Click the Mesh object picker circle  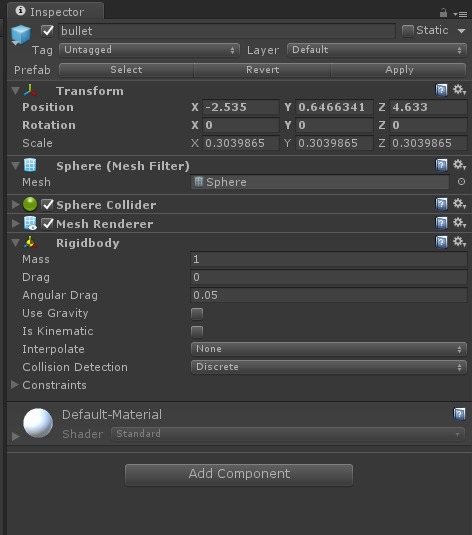click(461, 182)
